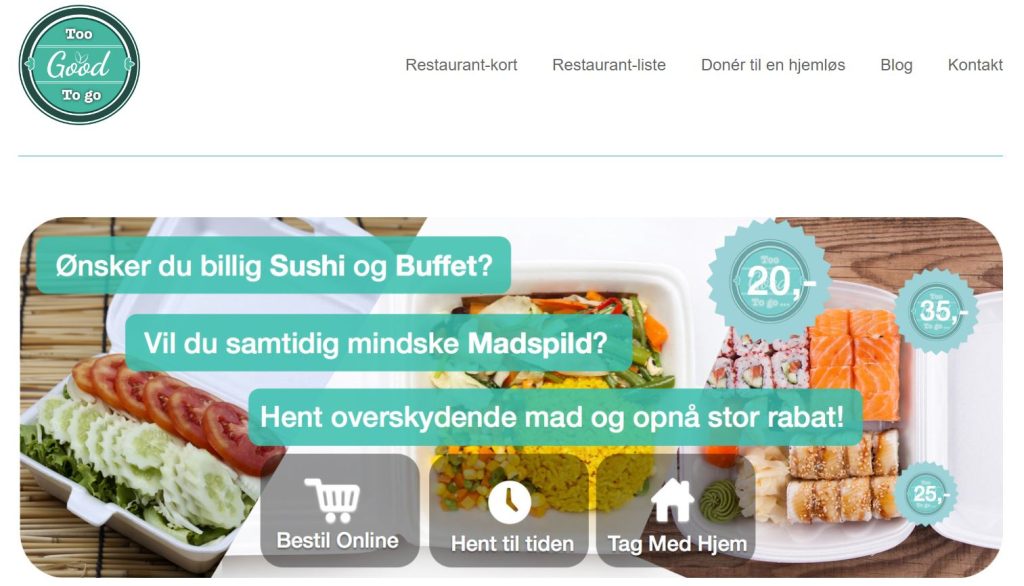Go to Donér til en hjemløs page
The height and width of the screenshot is (586, 1024).
point(773,65)
